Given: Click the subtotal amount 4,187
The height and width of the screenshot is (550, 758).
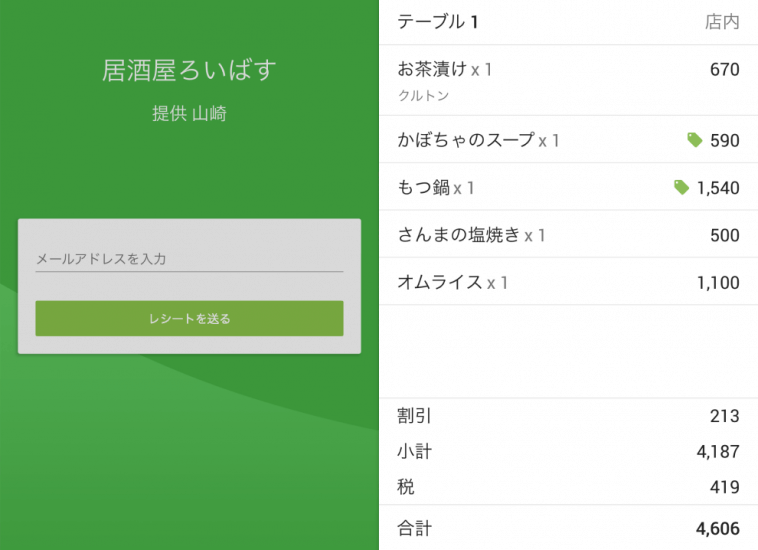Looking at the screenshot, I should [718, 452].
